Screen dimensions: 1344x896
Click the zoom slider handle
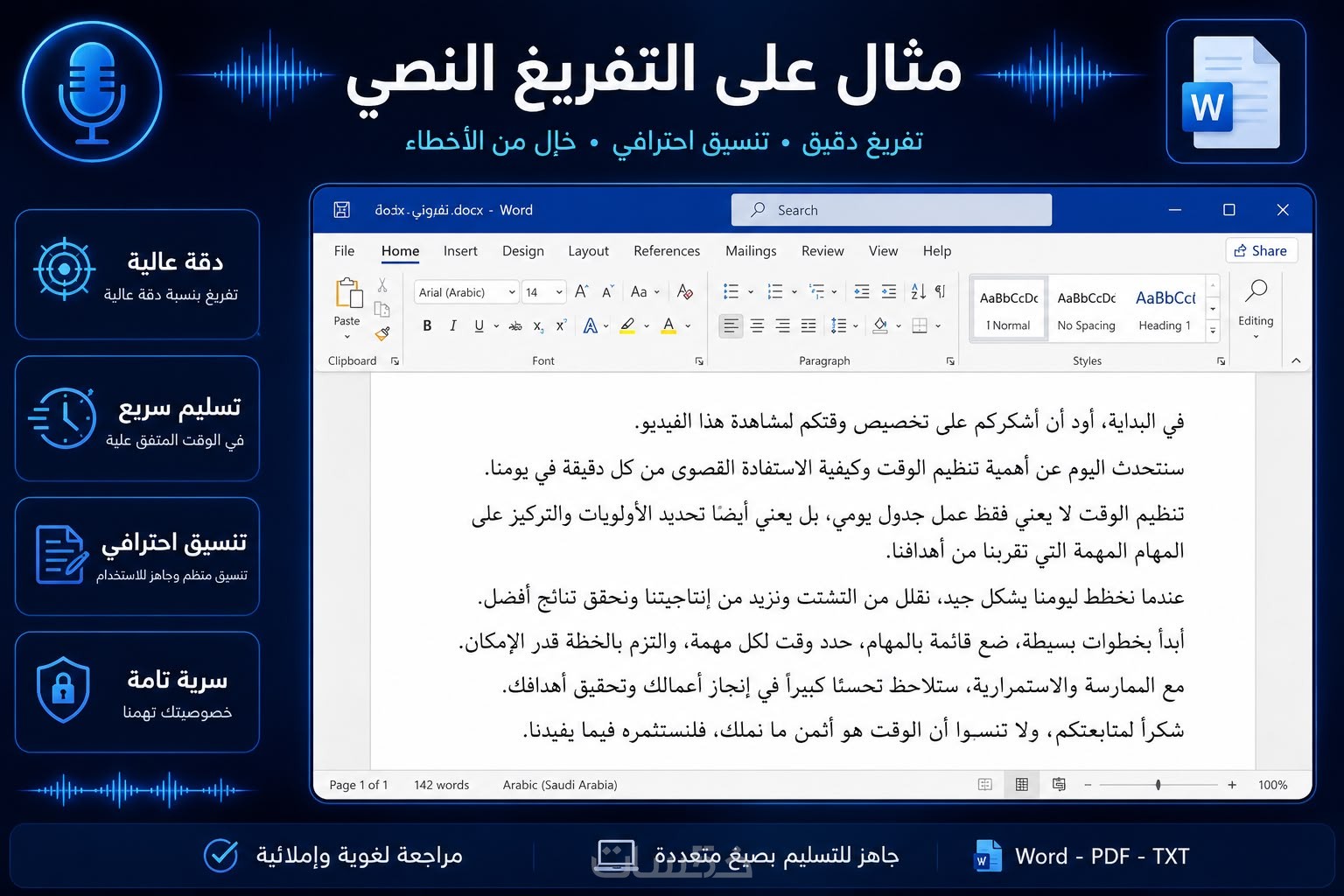click(x=1158, y=785)
